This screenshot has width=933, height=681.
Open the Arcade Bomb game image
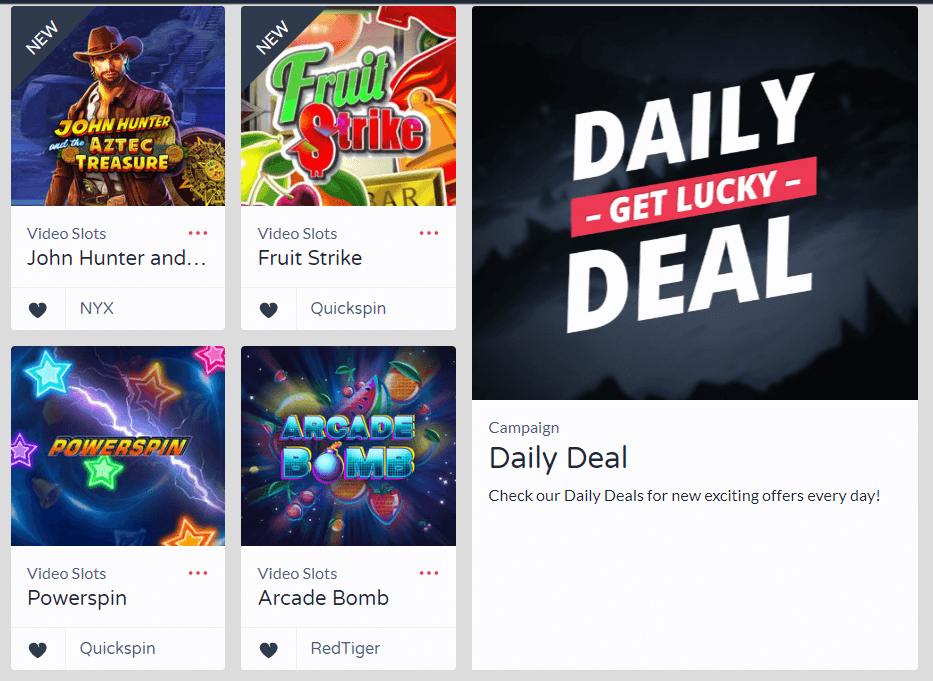(x=349, y=446)
